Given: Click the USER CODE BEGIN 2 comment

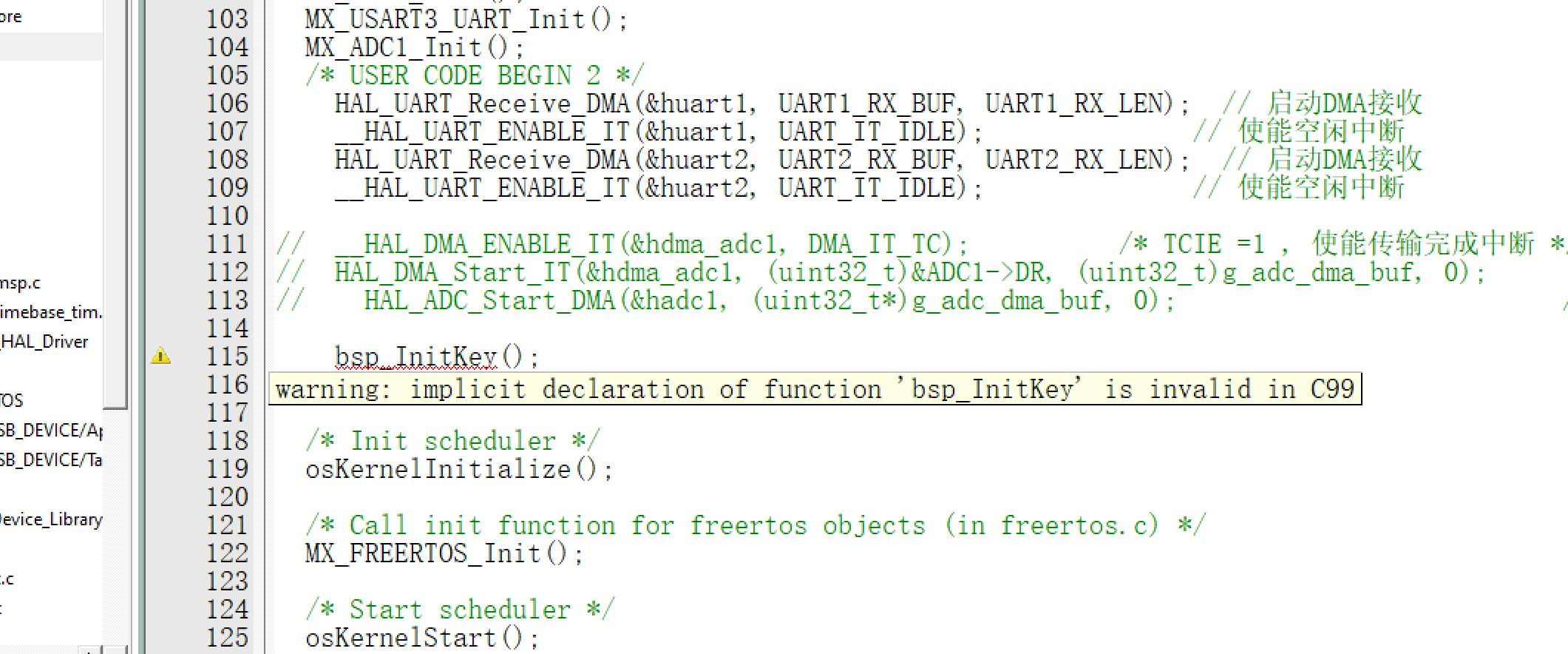Looking at the screenshot, I should point(475,75).
